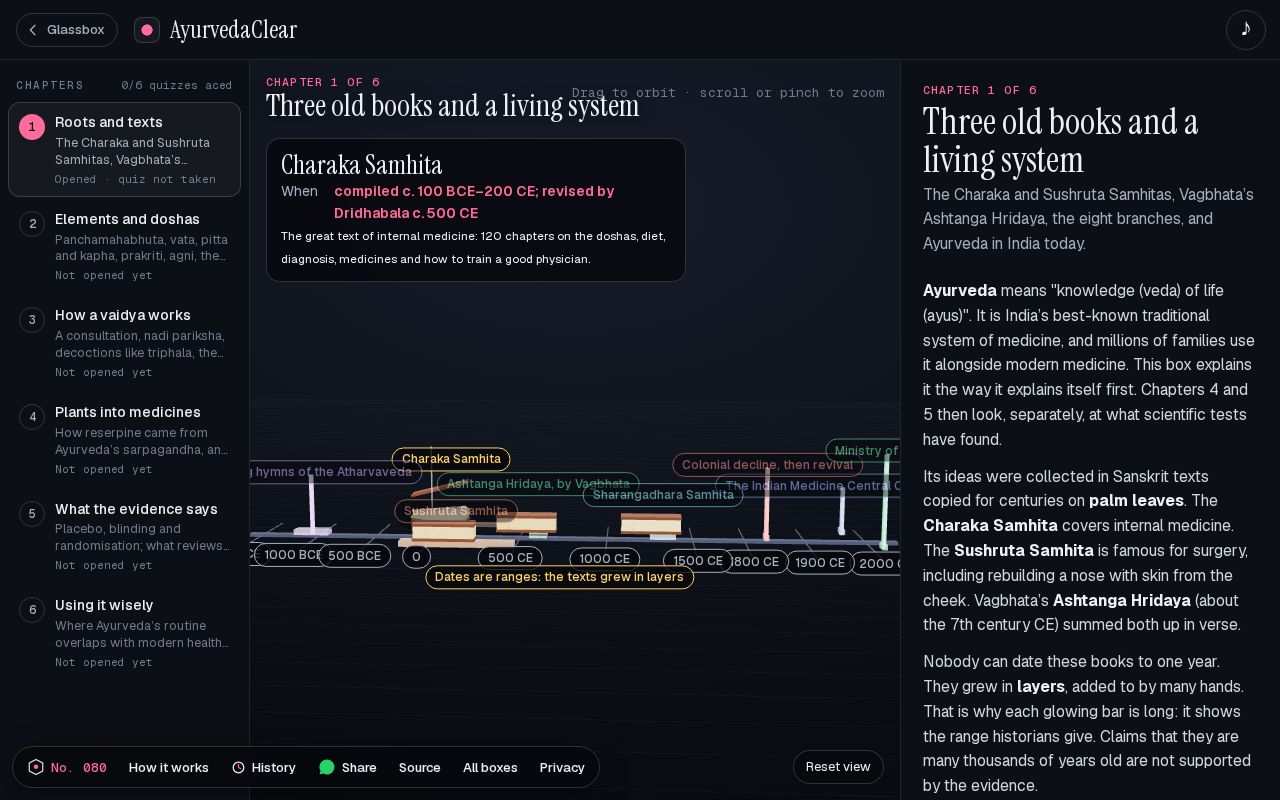Image resolution: width=1280 pixels, height=800 pixels.
Task: Select the hymns of the Atharvaveda label
Action: 335,472
